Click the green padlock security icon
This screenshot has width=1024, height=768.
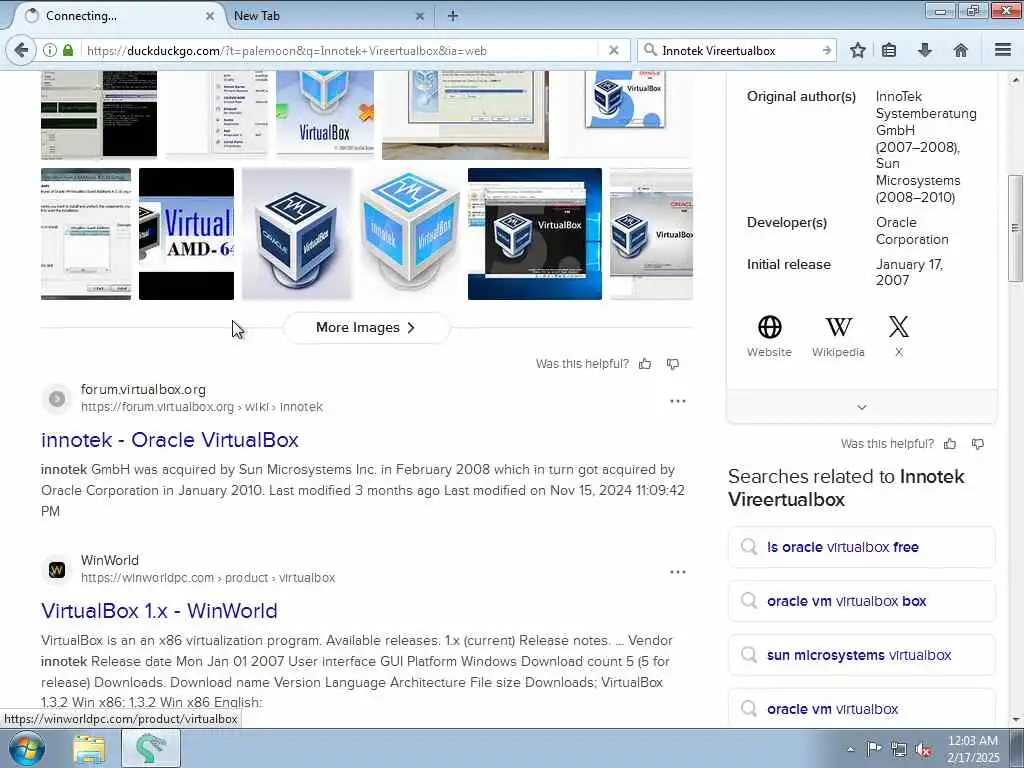68,50
